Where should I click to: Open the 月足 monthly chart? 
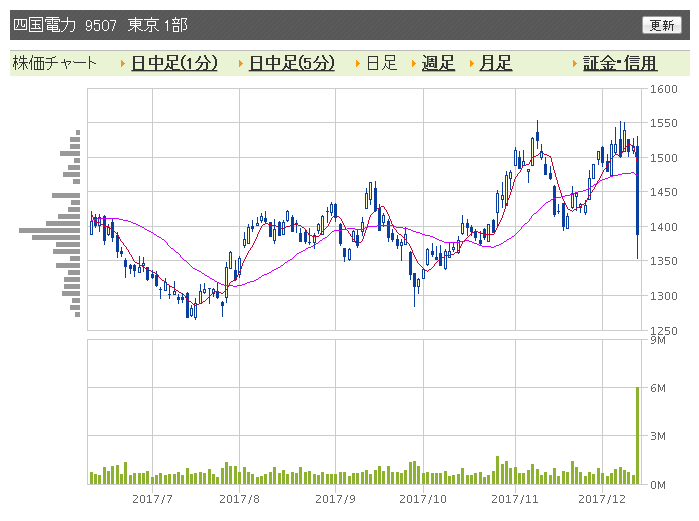(496, 63)
